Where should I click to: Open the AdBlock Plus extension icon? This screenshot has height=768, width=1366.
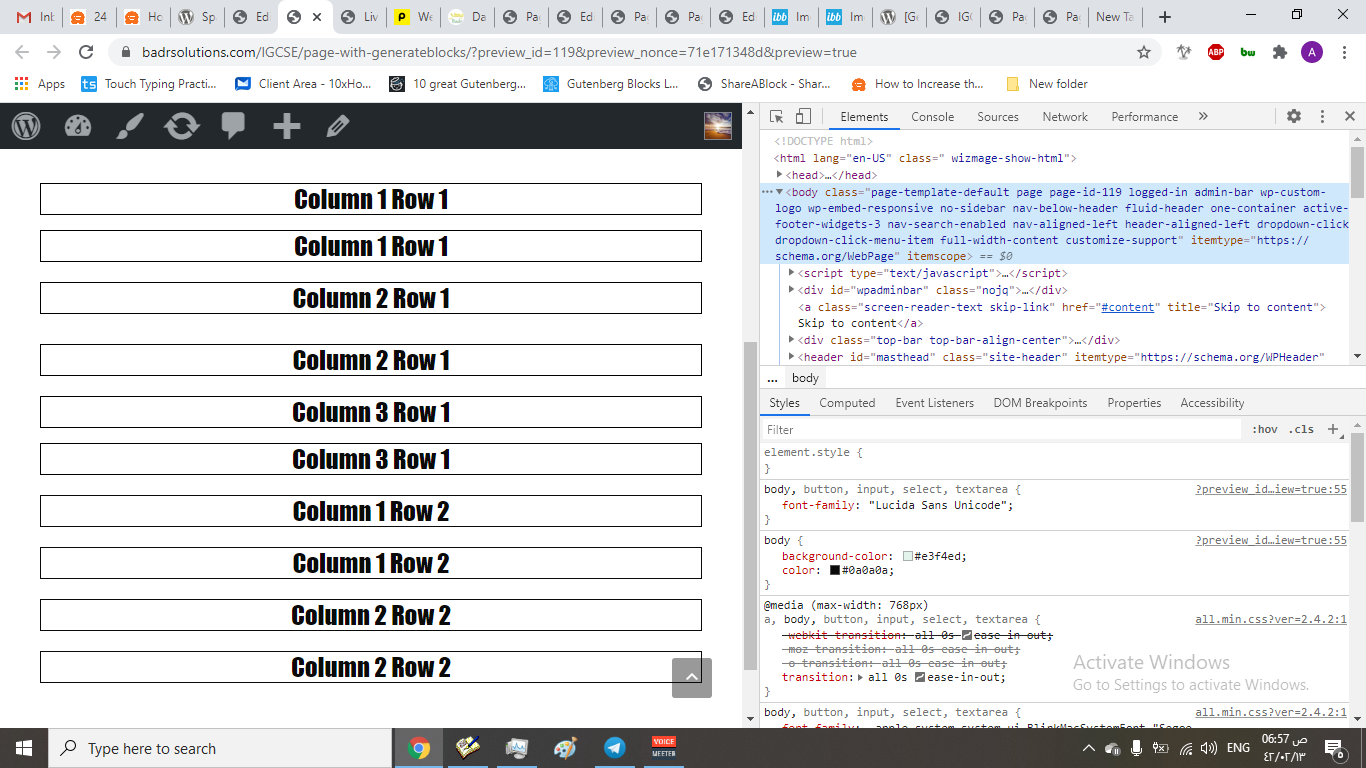click(1216, 52)
